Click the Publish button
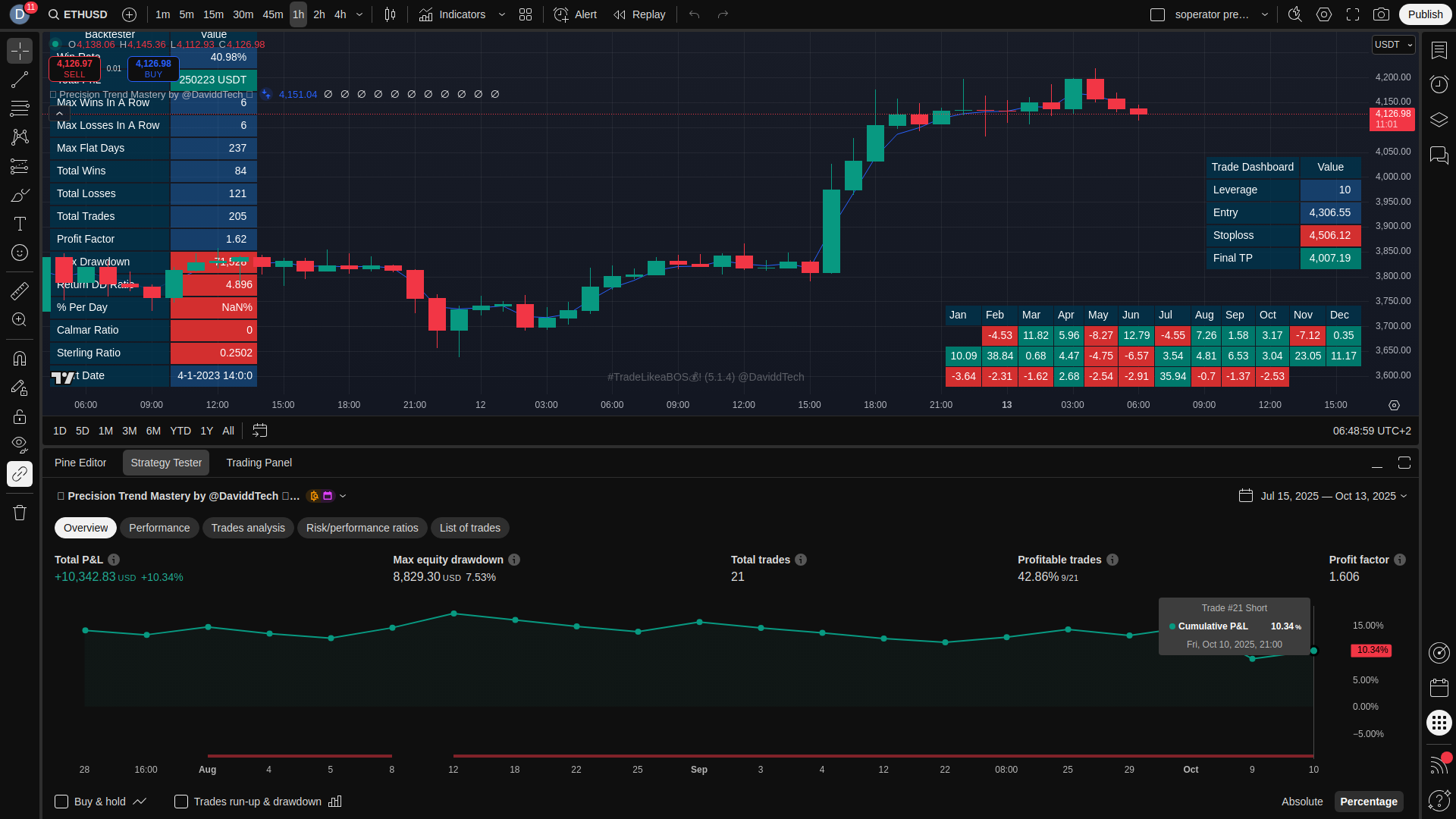1456x819 pixels. pyautogui.click(x=1425, y=14)
